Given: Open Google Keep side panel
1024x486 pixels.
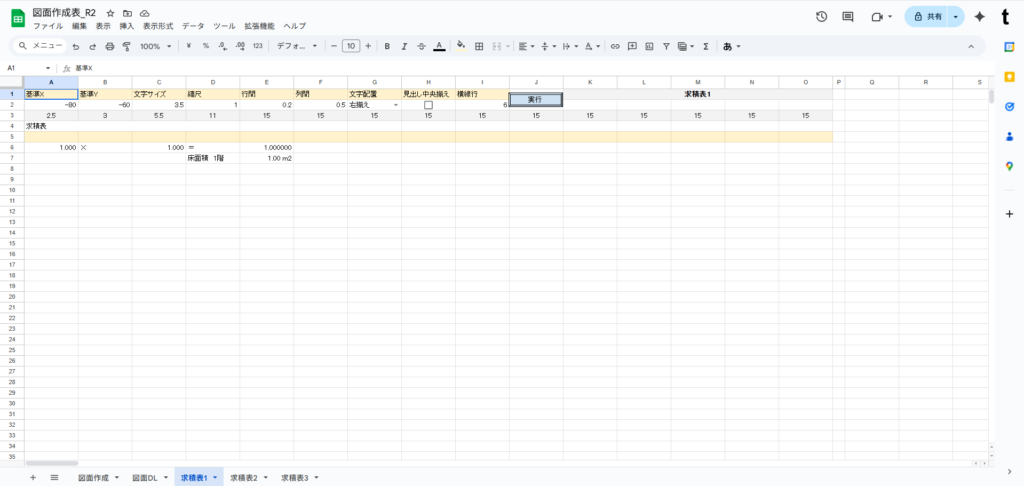Looking at the screenshot, I should click(x=1010, y=76).
